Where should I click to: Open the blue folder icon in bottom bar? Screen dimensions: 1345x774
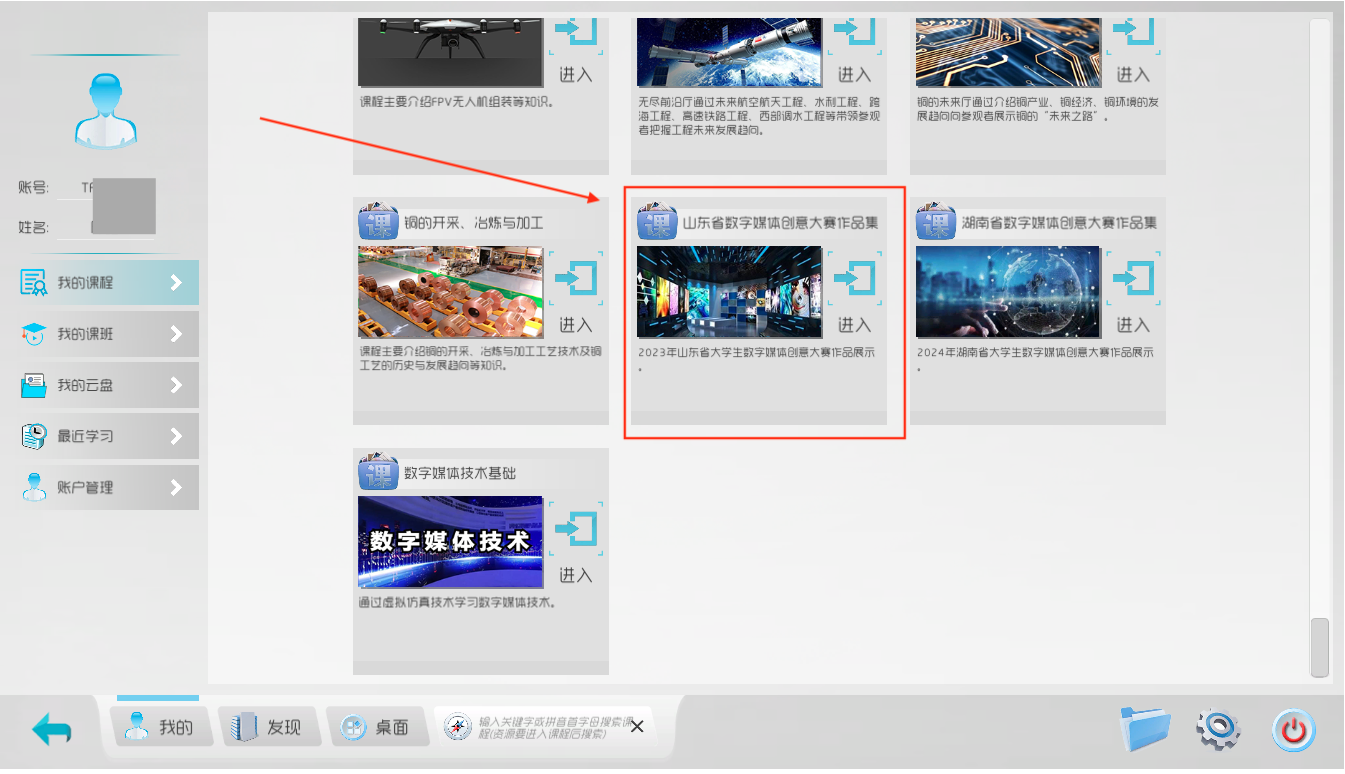1145,729
